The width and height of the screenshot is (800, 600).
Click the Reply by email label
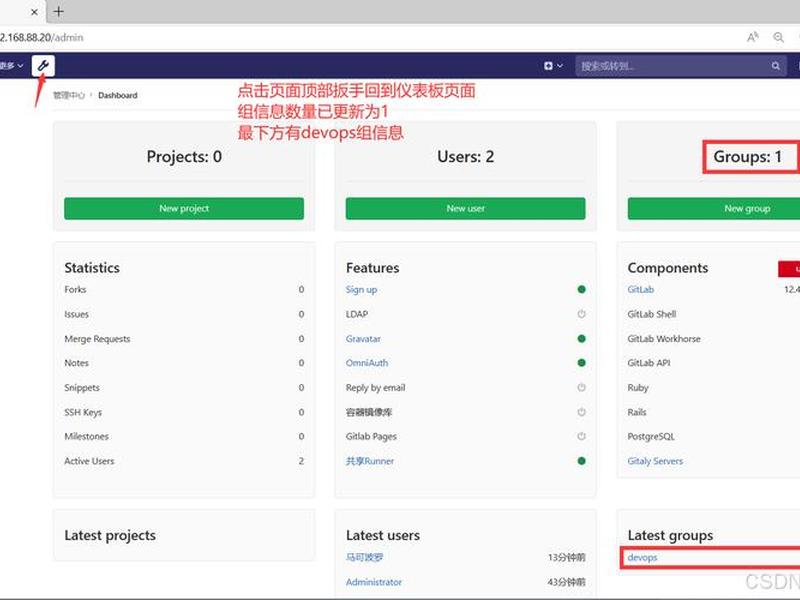click(x=376, y=387)
